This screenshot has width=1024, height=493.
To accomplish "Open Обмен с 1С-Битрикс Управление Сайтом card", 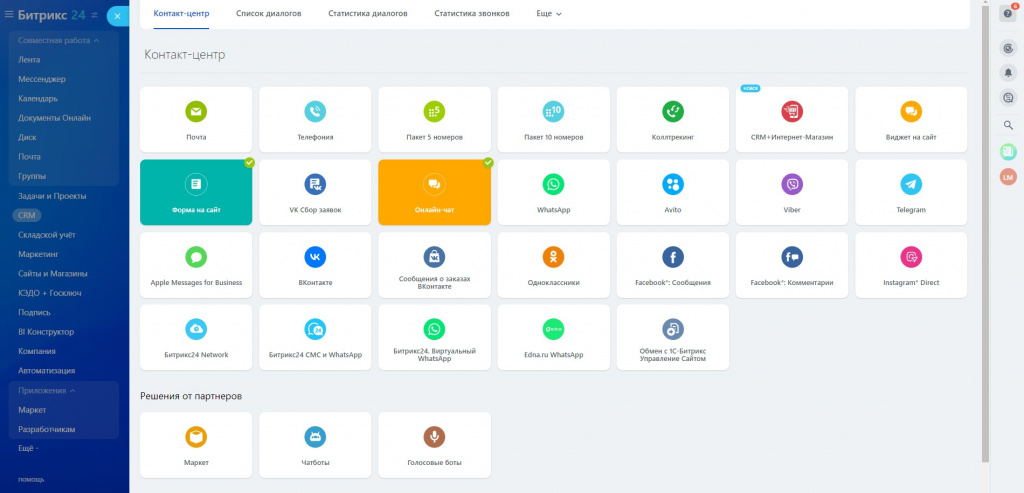I will tap(673, 338).
